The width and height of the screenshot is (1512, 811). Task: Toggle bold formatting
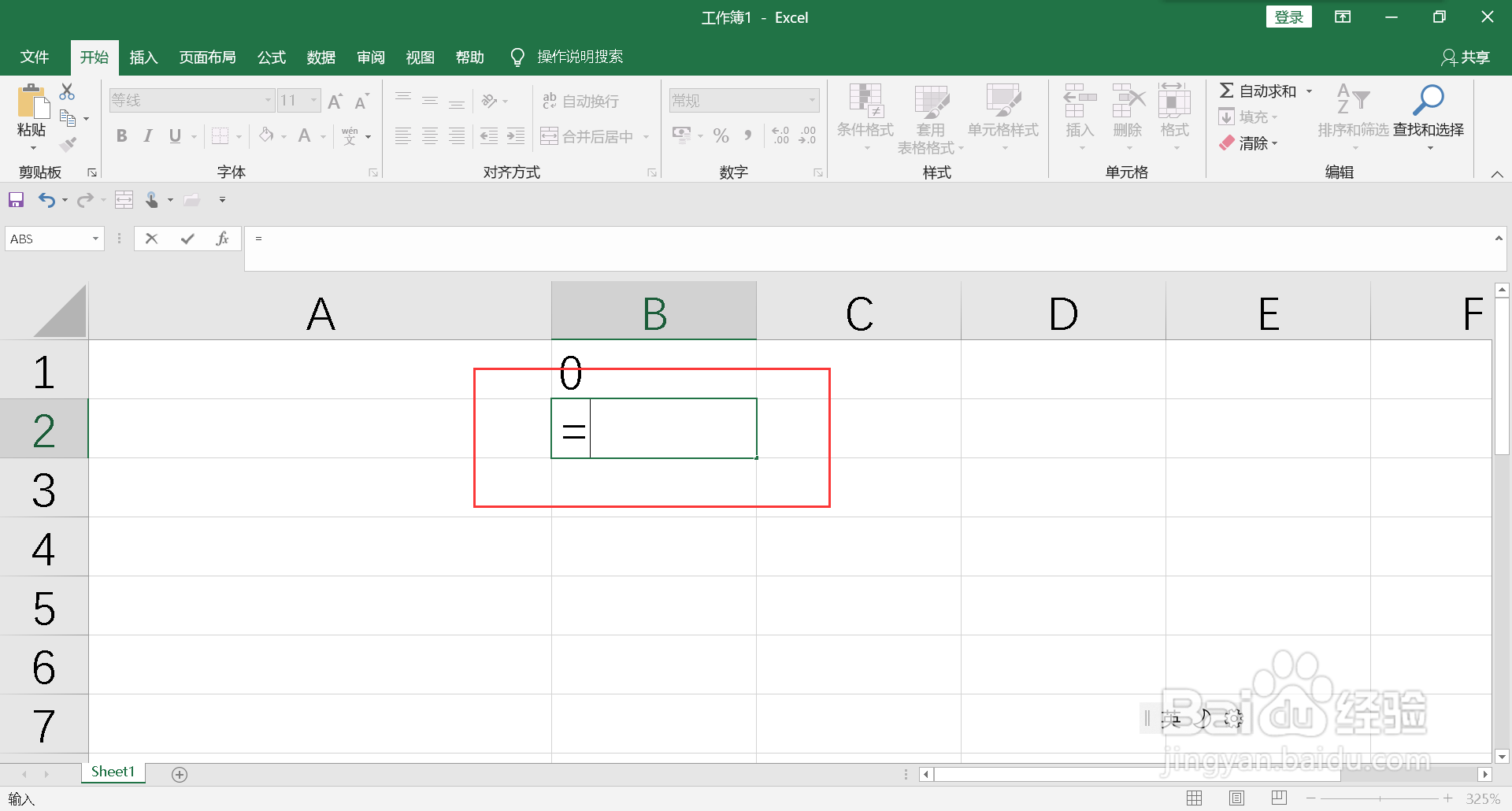click(121, 135)
